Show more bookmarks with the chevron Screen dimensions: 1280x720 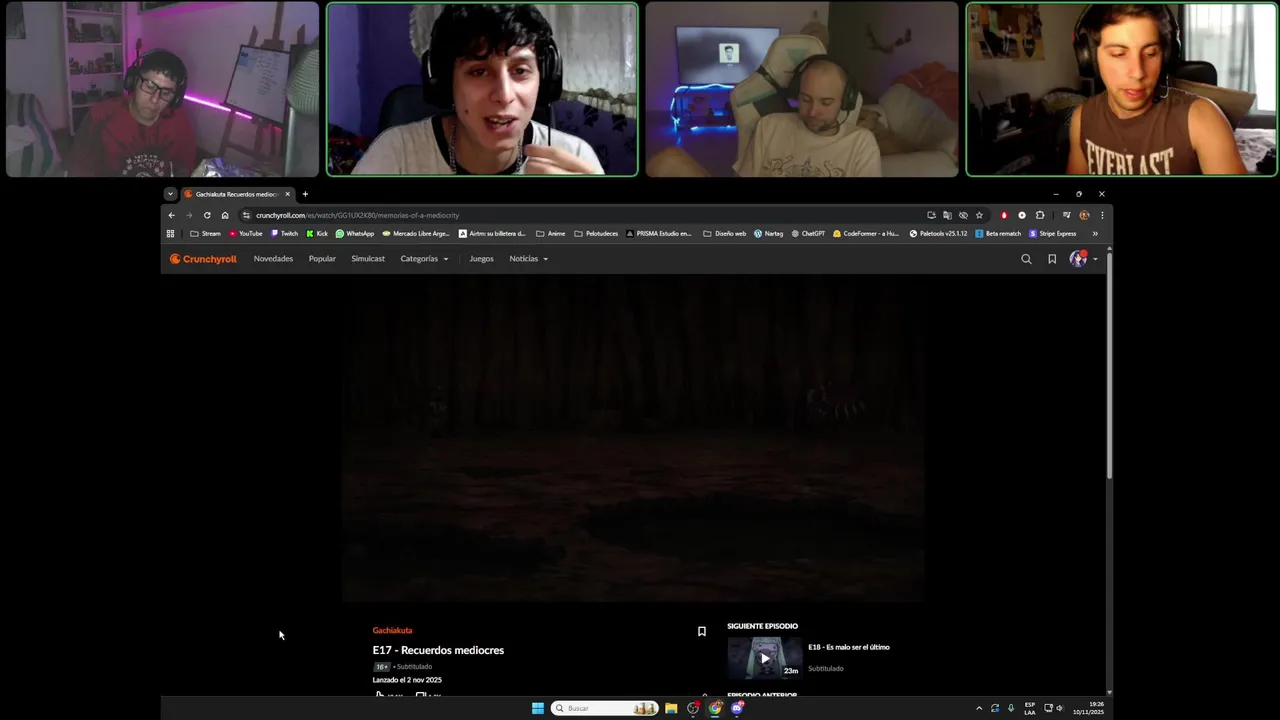point(1095,234)
